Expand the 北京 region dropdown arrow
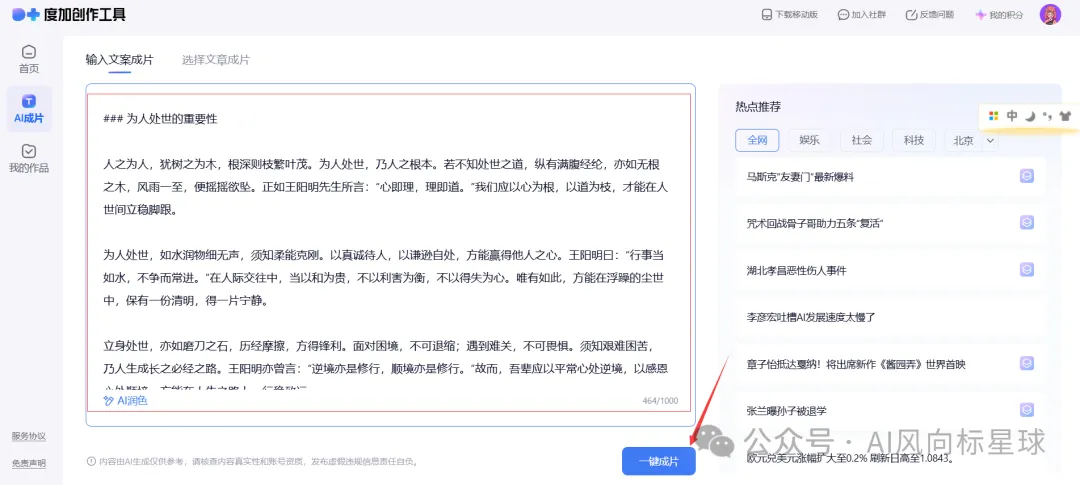1080x485 pixels. [x=990, y=141]
